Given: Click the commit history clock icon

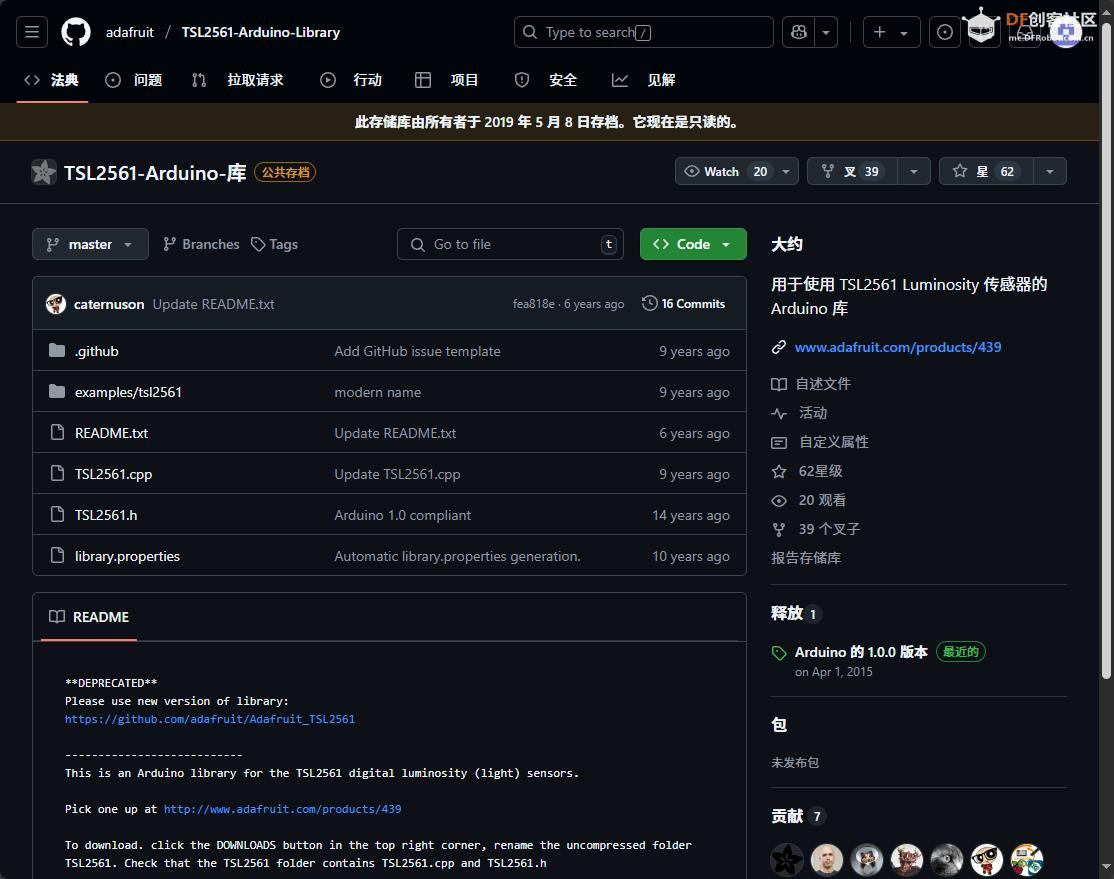Looking at the screenshot, I should (649, 303).
